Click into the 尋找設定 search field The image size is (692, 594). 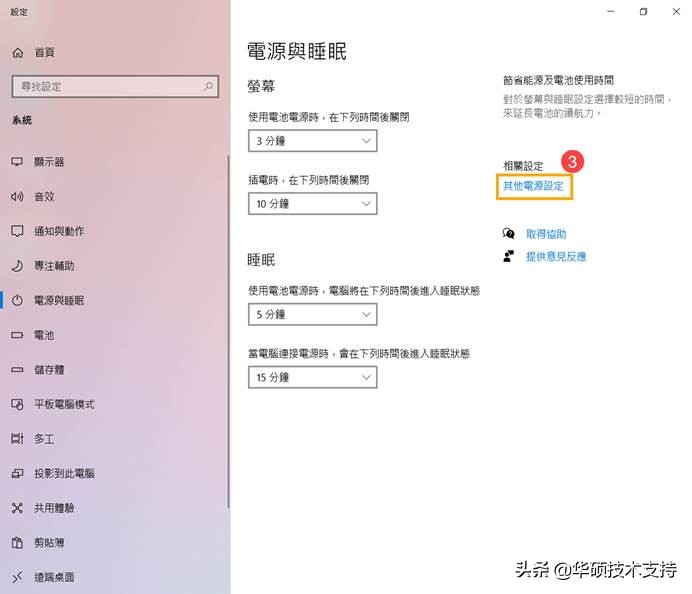(115, 86)
